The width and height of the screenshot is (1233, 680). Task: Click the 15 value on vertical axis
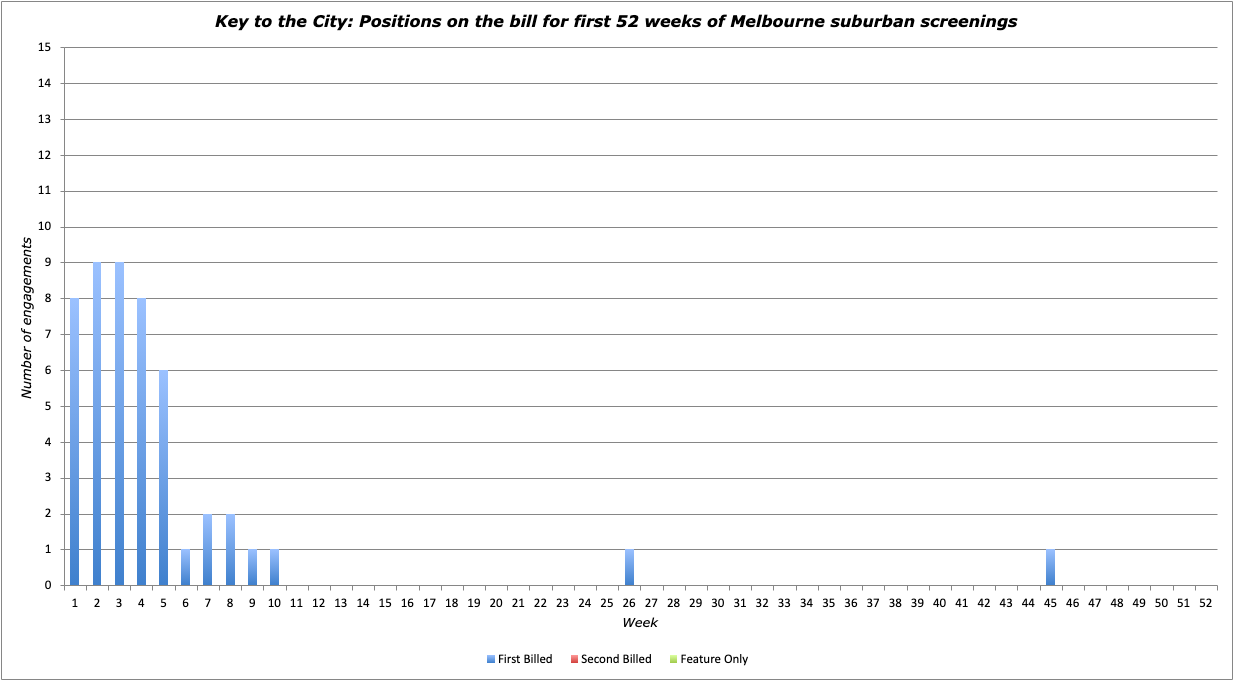click(44, 47)
